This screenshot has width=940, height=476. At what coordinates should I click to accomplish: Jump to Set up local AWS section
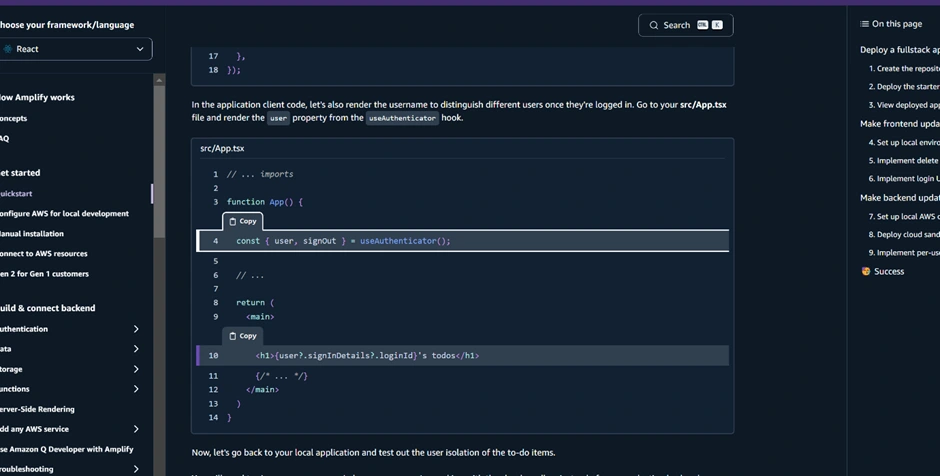point(904,216)
